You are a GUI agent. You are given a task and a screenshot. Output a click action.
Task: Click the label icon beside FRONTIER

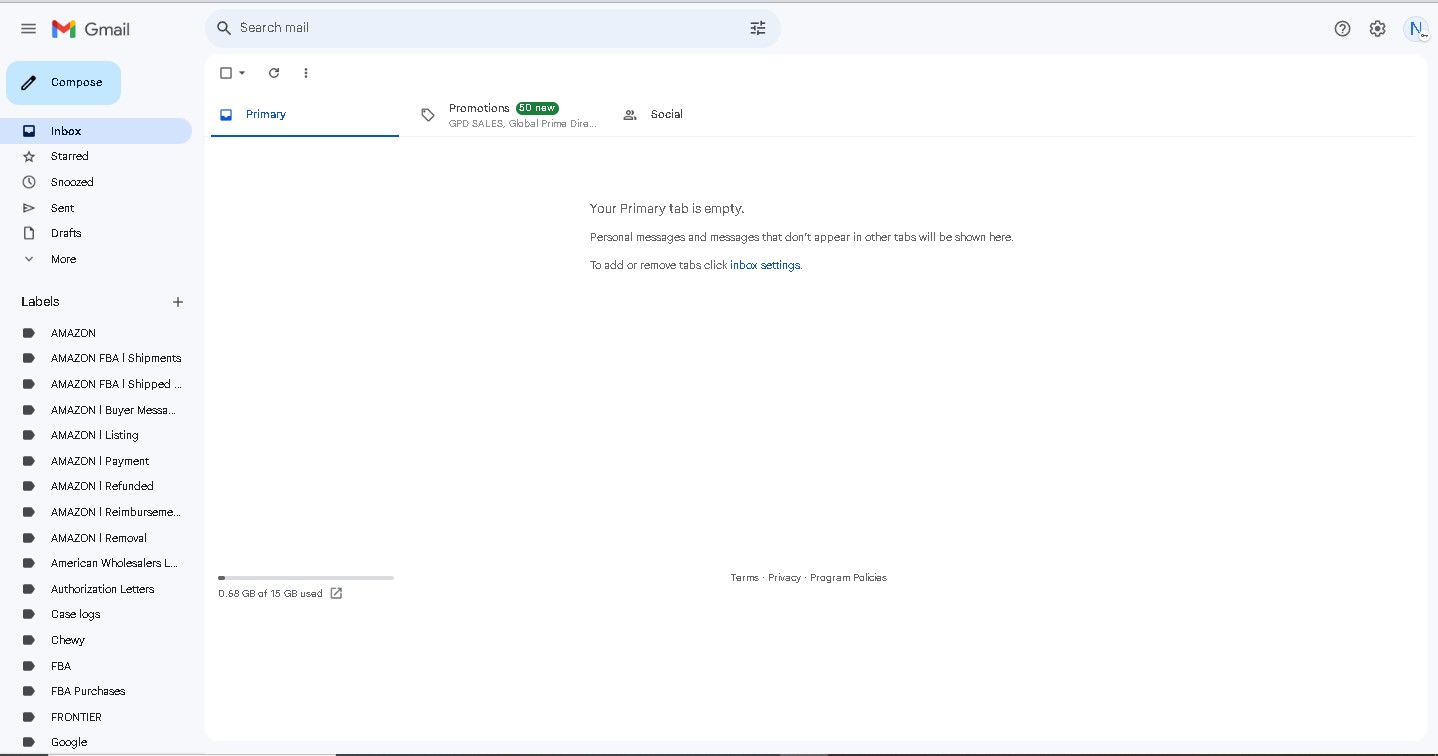point(29,717)
